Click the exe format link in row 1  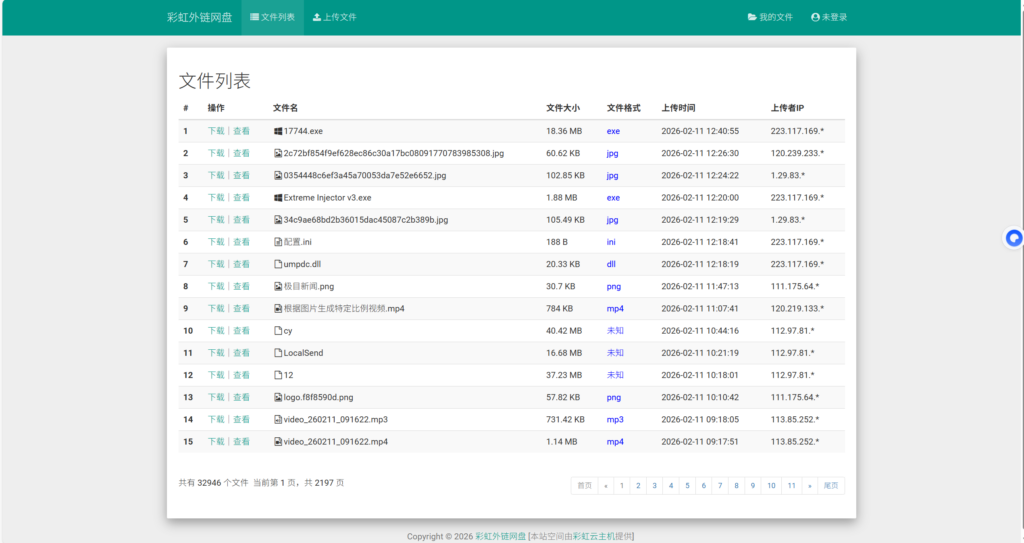pos(613,131)
